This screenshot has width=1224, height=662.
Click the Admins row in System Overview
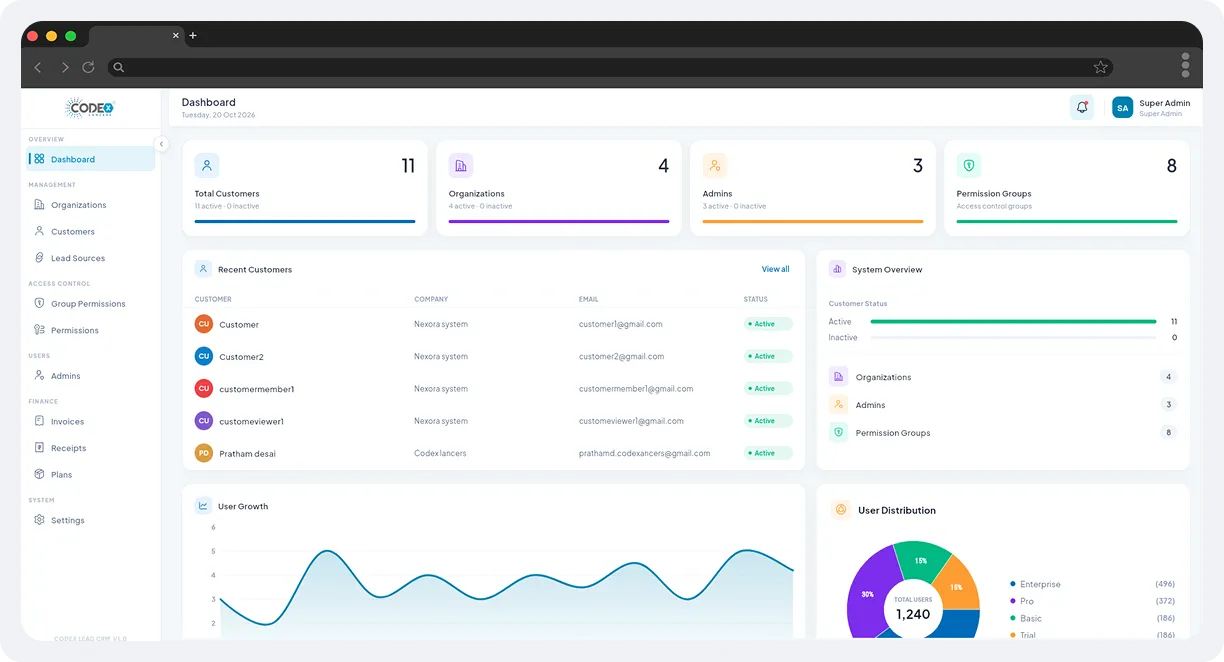(x=1003, y=405)
